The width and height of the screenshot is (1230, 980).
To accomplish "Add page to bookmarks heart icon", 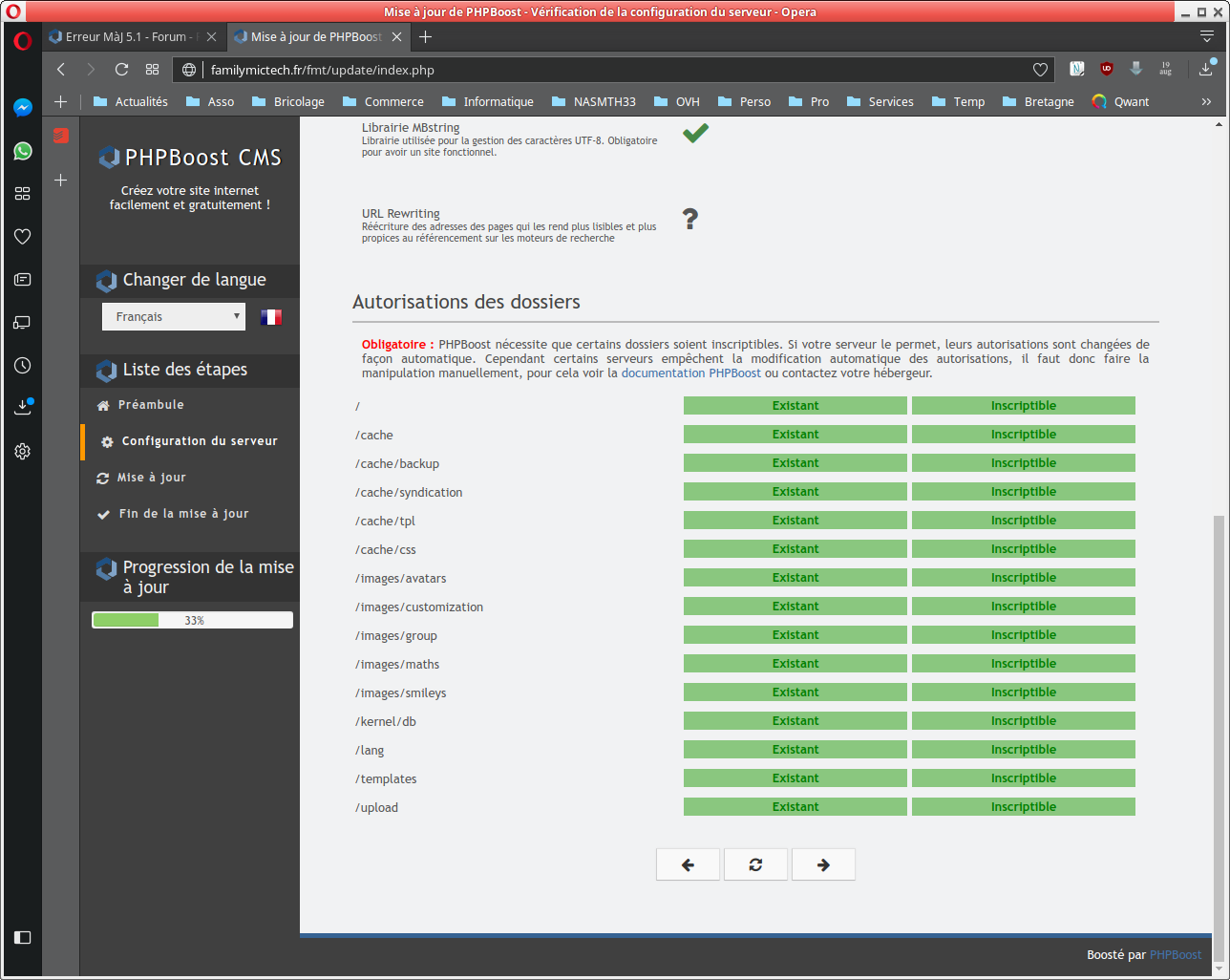I will [1040, 70].
